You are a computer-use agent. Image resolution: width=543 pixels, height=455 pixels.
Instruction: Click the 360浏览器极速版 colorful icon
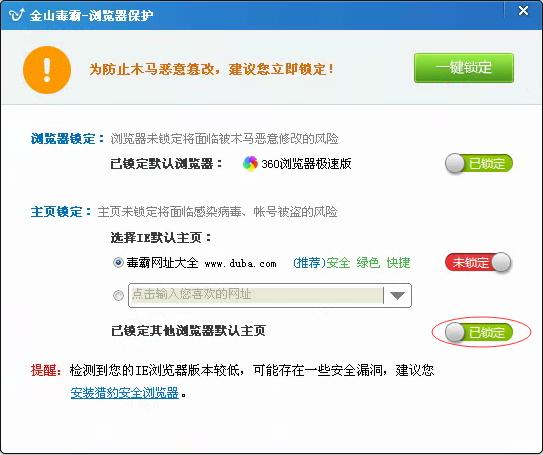(250, 163)
